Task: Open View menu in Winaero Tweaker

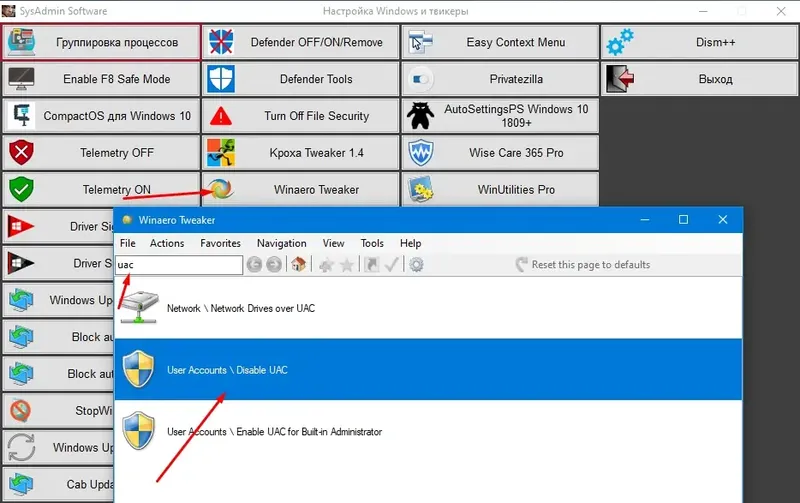Action: click(333, 243)
